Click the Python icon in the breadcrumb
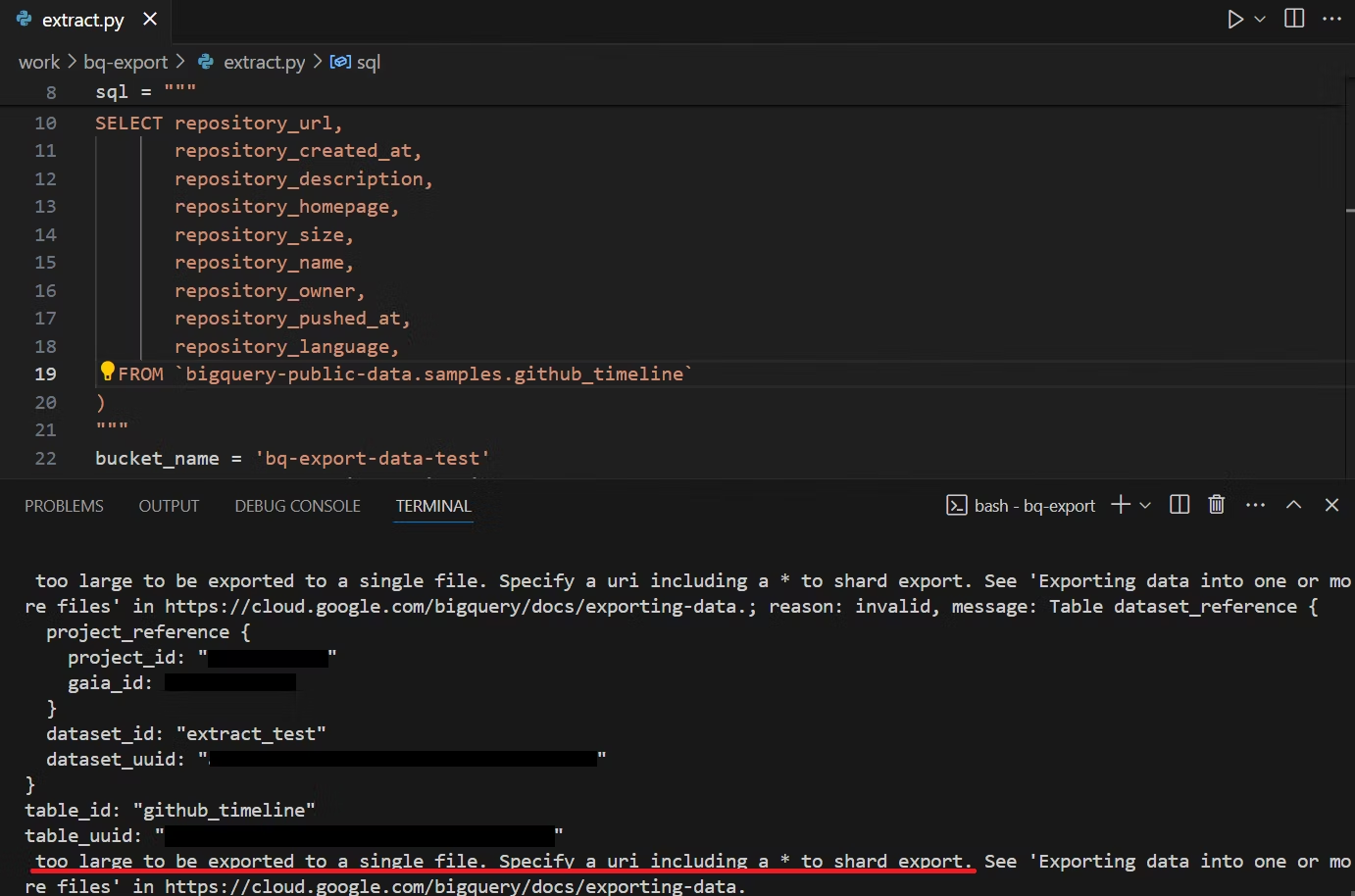The image size is (1355, 896). click(x=205, y=61)
